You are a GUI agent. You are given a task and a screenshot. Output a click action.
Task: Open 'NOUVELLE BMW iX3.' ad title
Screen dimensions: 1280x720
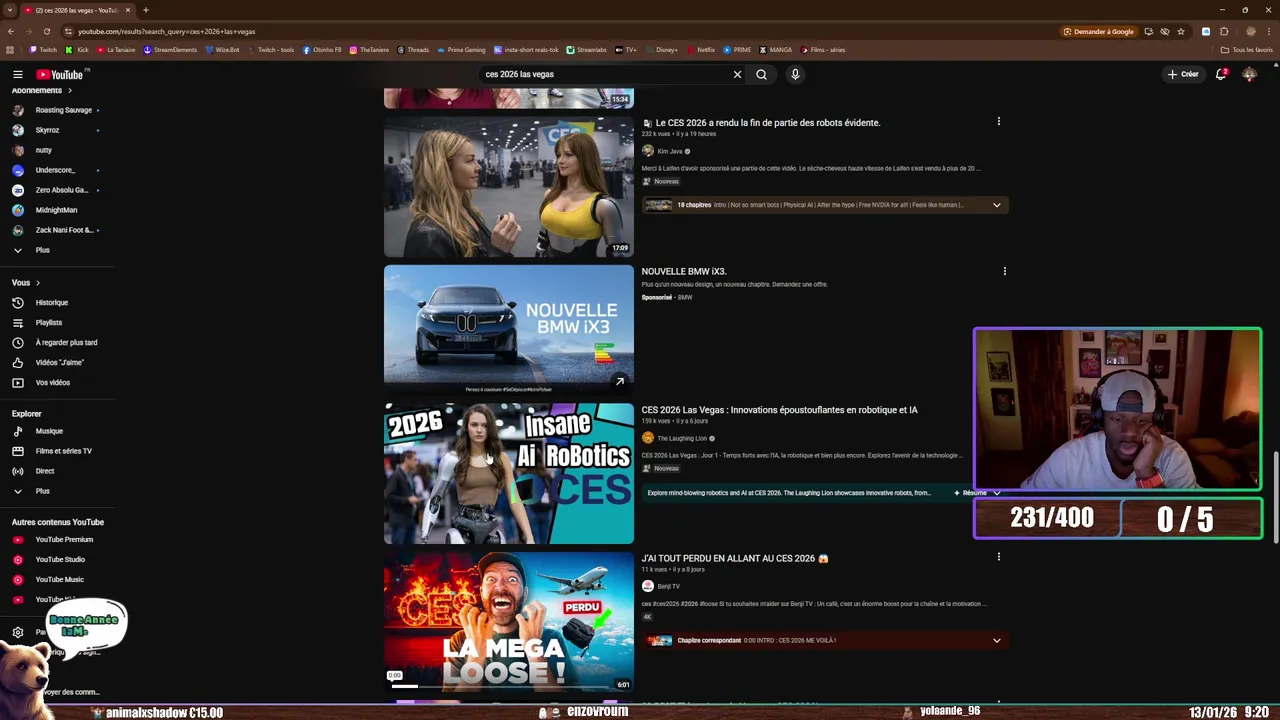(684, 271)
